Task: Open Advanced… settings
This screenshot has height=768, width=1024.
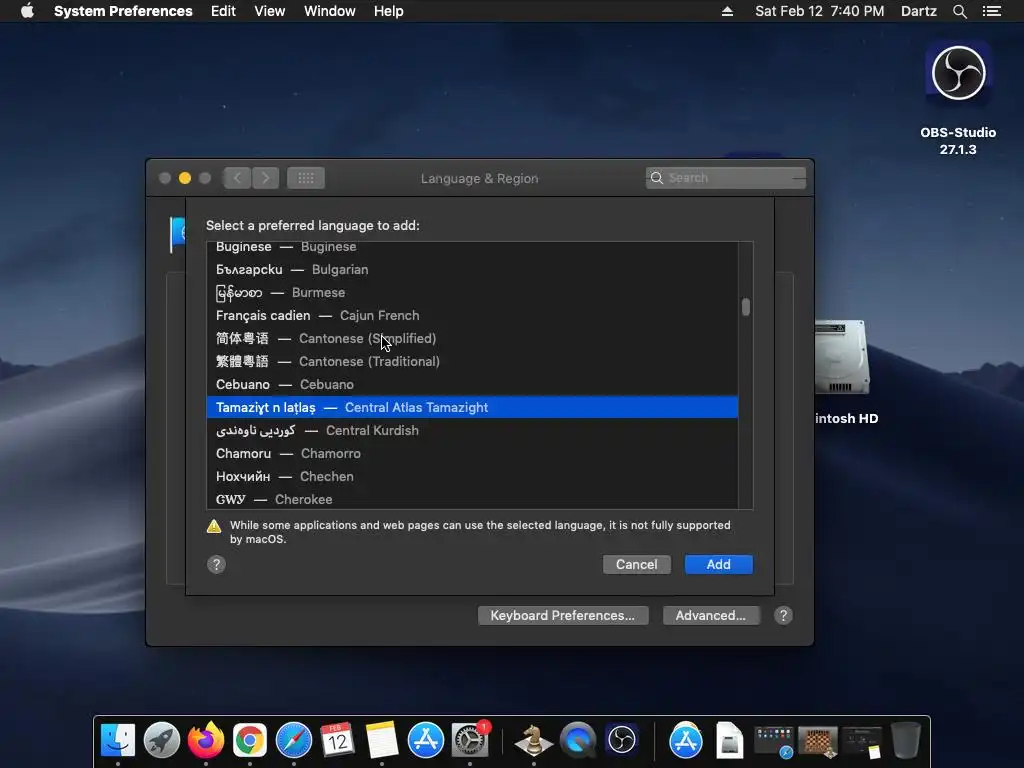Action: (711, 615)
